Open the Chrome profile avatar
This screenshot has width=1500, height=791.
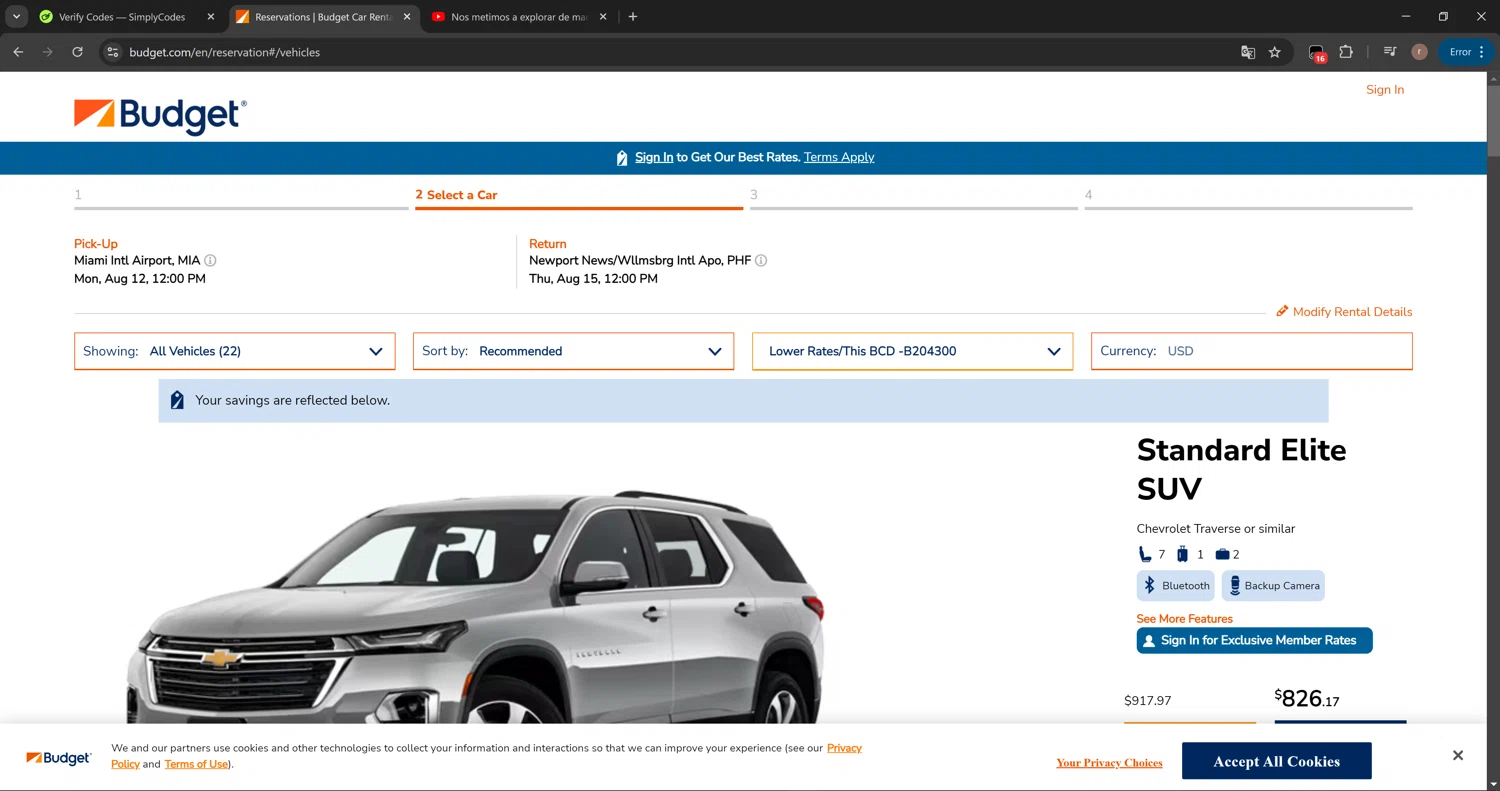point(1419,52)
